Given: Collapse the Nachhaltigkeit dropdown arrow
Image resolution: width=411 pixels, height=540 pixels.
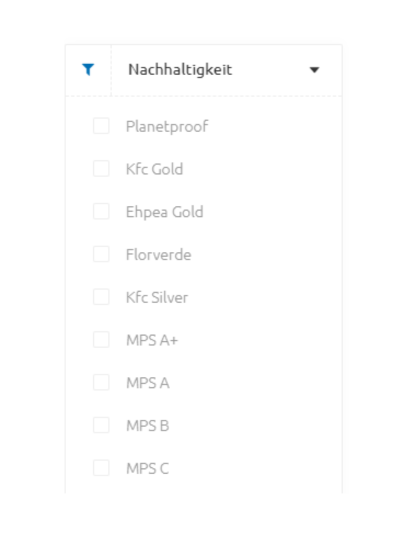Looking at the screenshot, I should (x=314, y=70).
